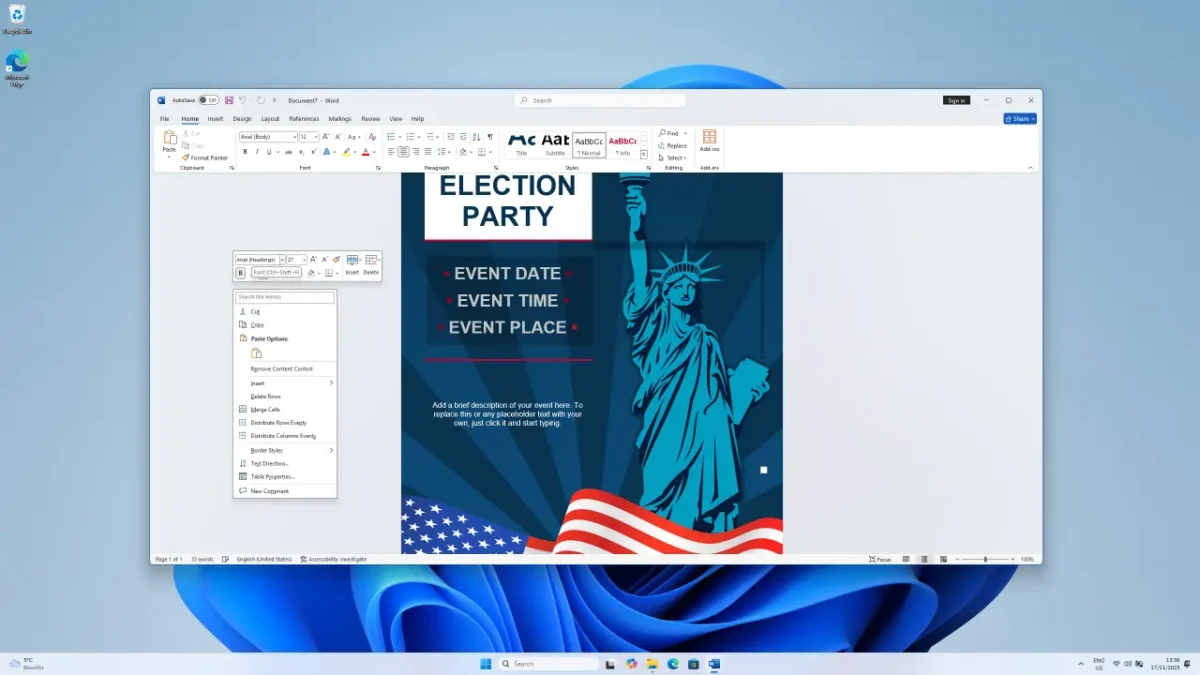Center-align text using the ribbon icon

pos(403,152)
